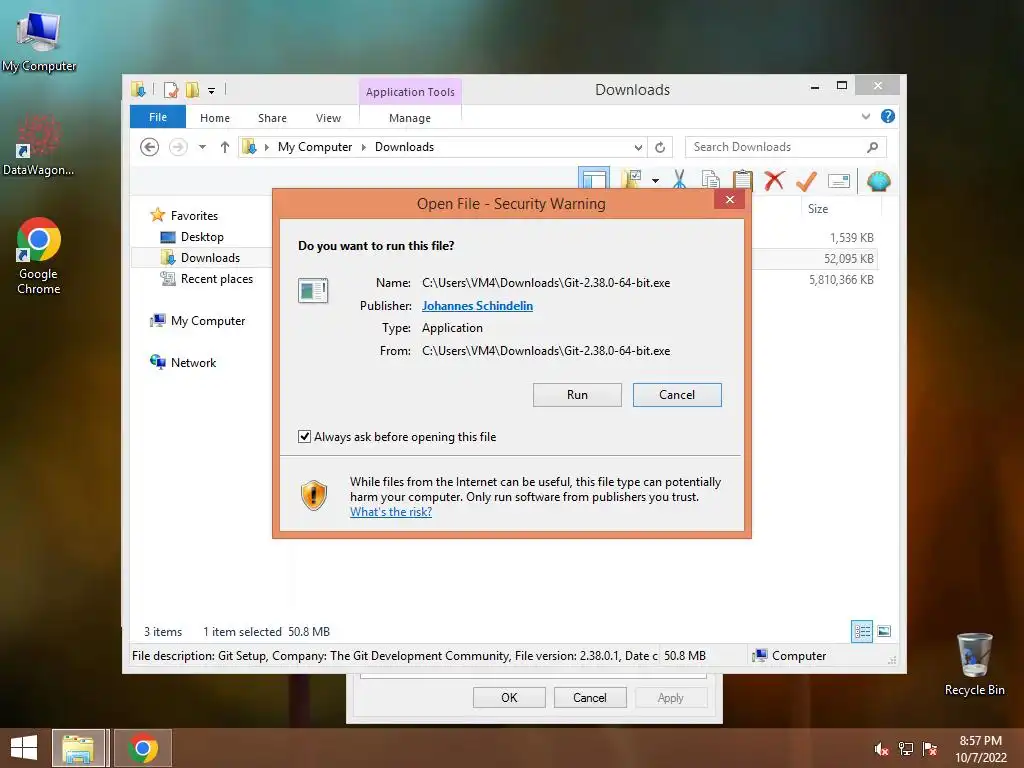This screenshot has width=1024, height=768.
Task: Click the orange checkmark Properties toolbar icon
Action: 807,180
